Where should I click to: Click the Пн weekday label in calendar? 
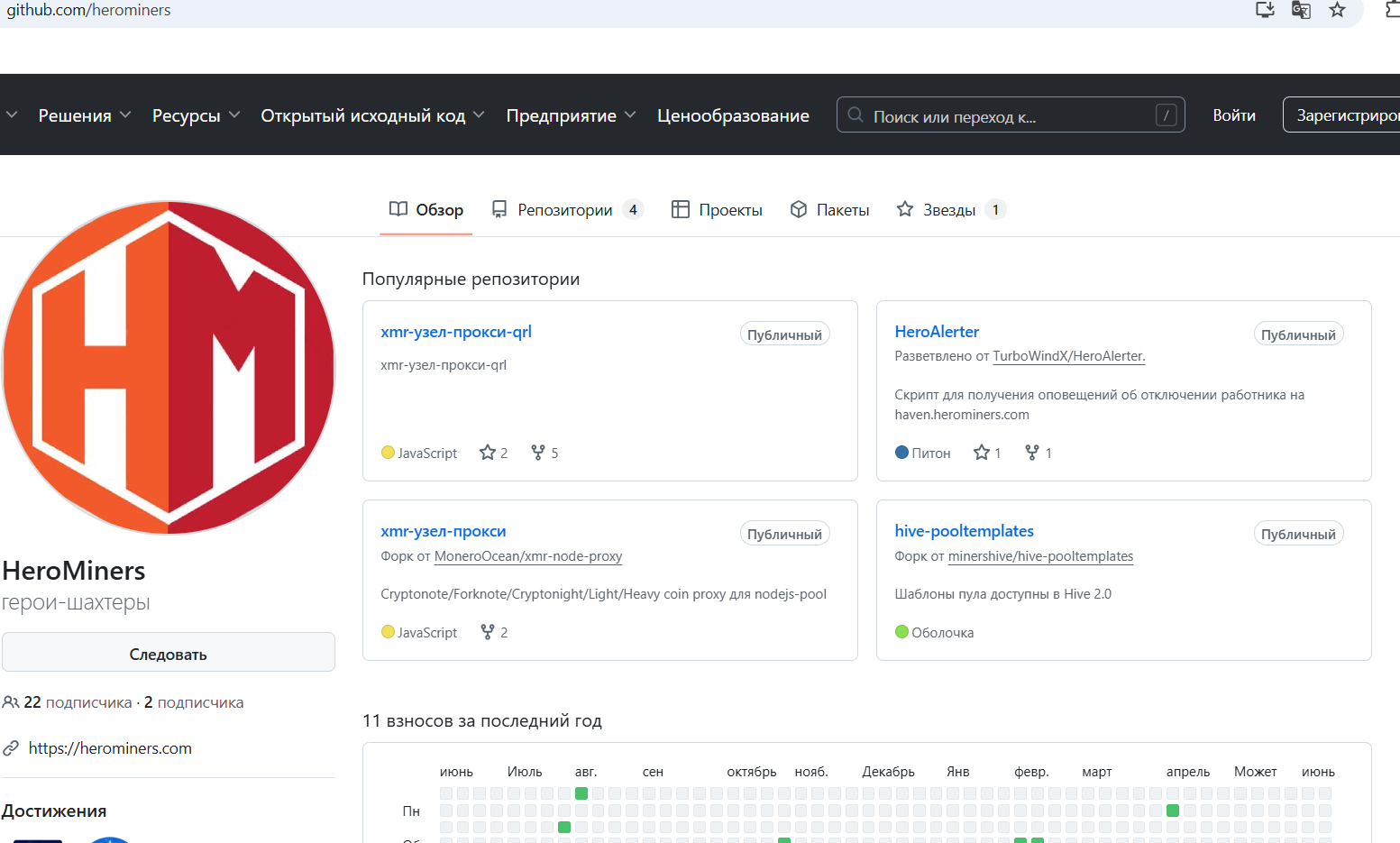411,811
